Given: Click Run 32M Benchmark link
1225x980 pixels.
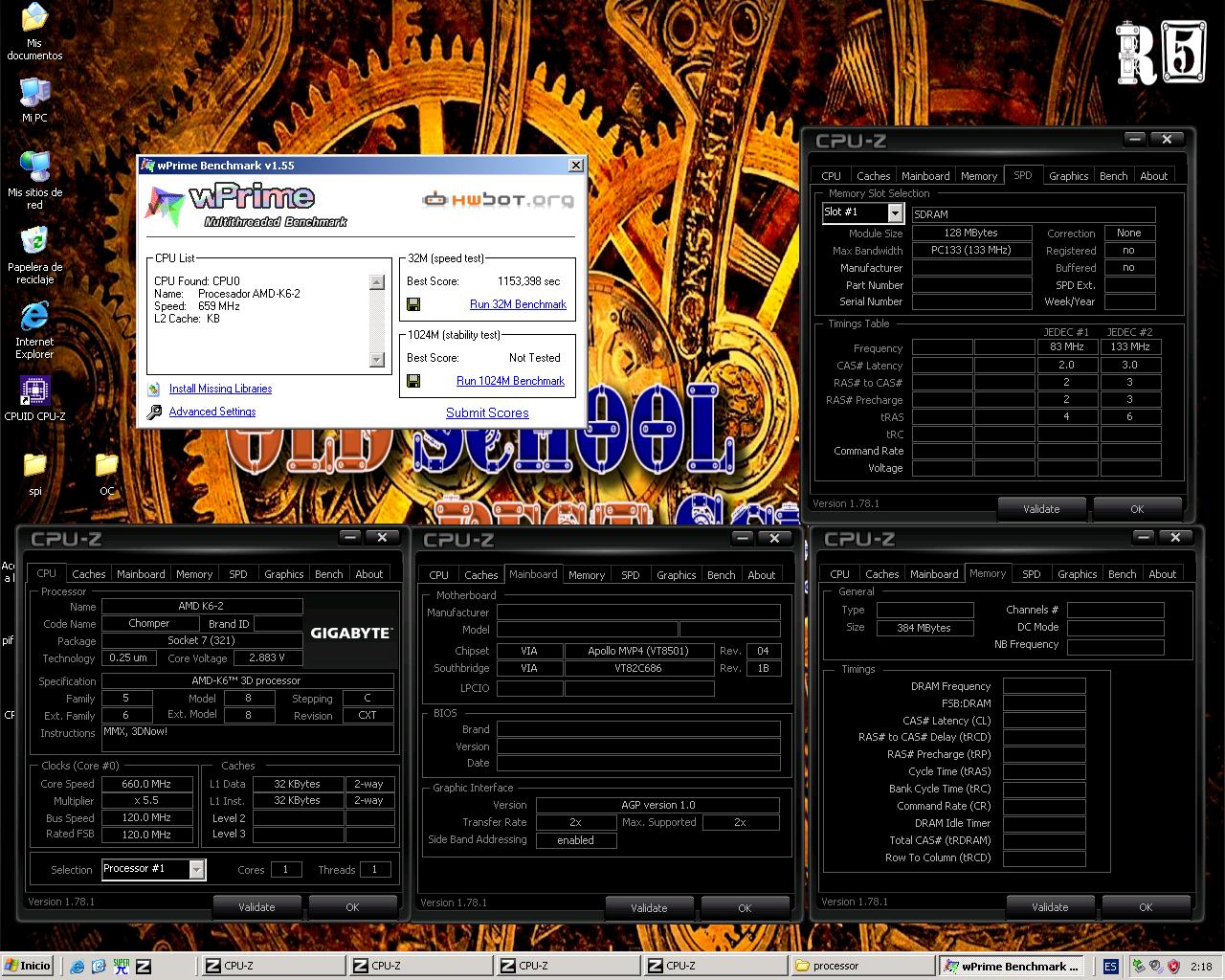Looking at the screenshot, I should (518, 304).
